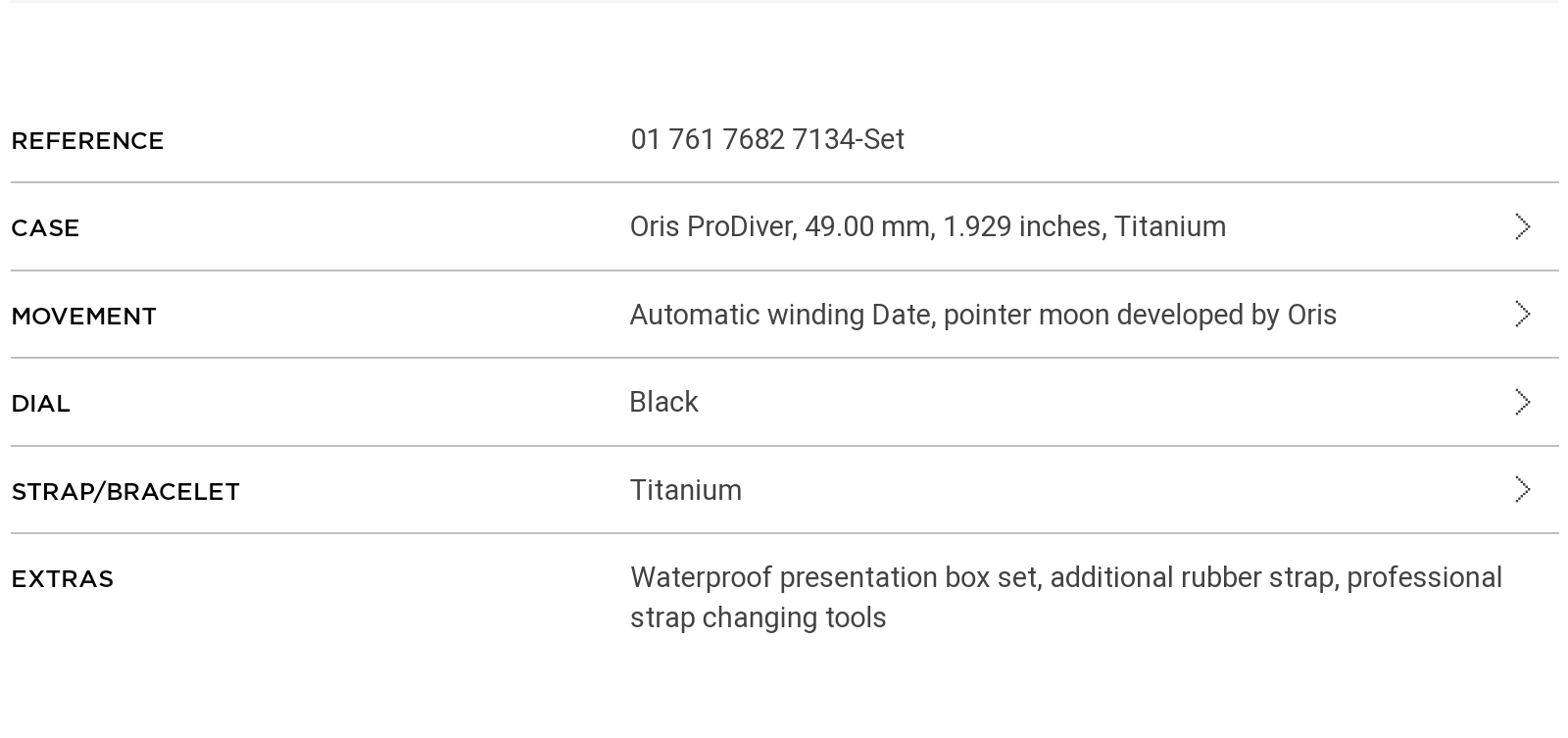The height and width of the screenshot is (738, 1568).
Task: Click the Strap/Bracelet row chevron
Action: click(x=1522, y=489)
